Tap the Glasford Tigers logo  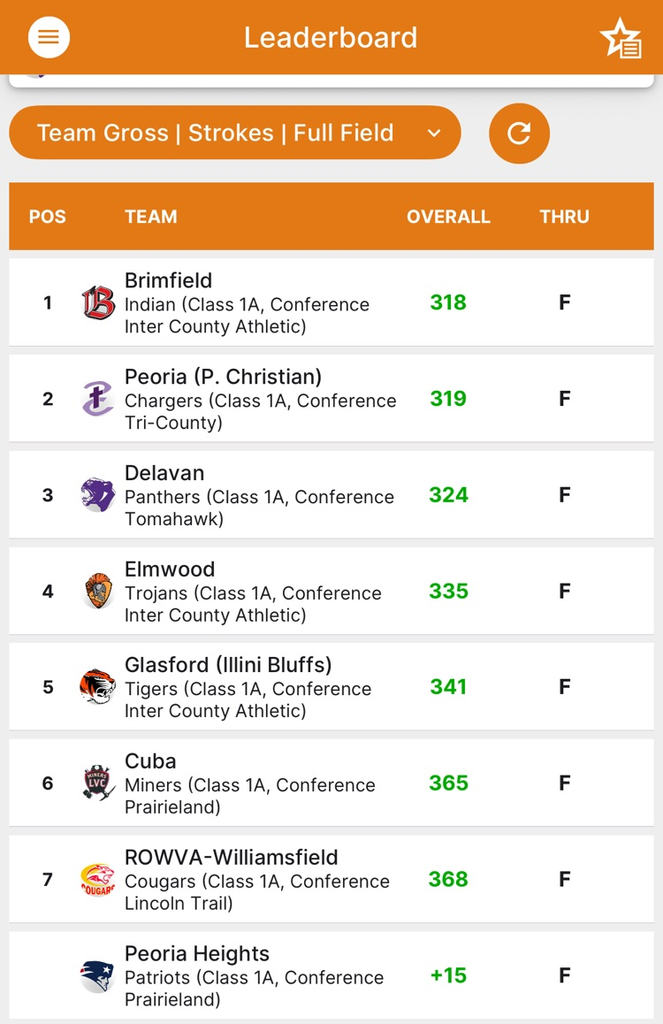click(x=98, y=687)
